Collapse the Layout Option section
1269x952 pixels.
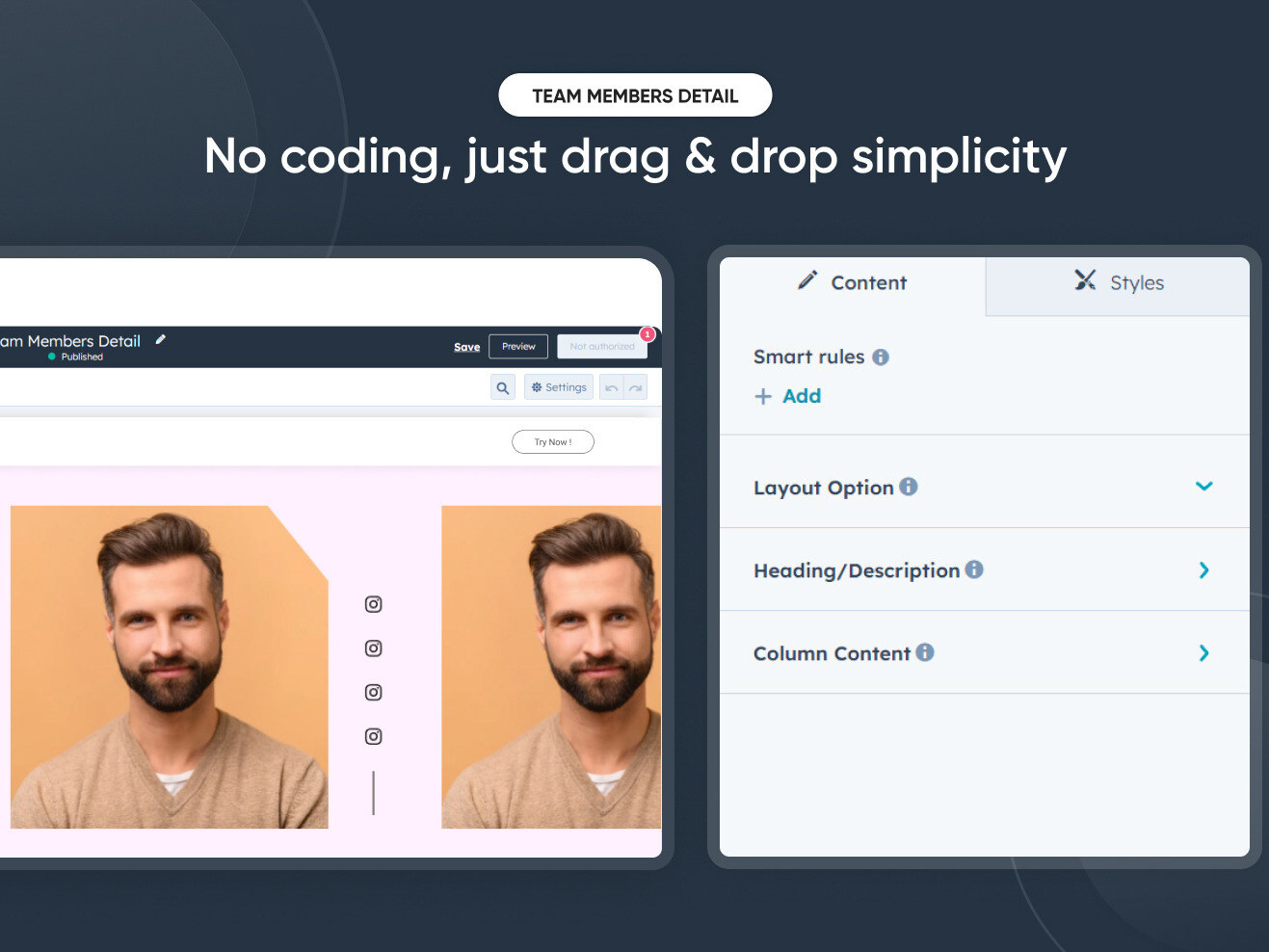click(x=1203, y=487)
